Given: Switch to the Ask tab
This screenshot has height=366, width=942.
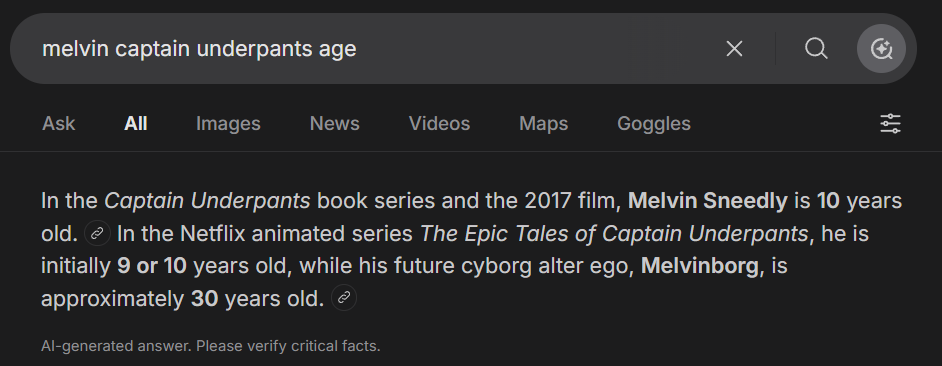Looking at the screenshot, I should tap(58, 124).
